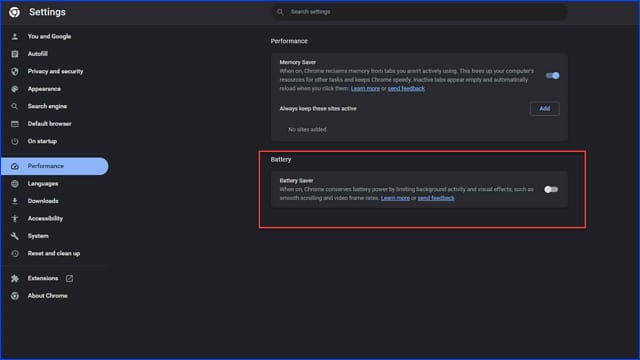The width and height of the screenshot is (640, 360).
Task: Turn off the Memory Saver toggle
Action: tap(553, 76)
